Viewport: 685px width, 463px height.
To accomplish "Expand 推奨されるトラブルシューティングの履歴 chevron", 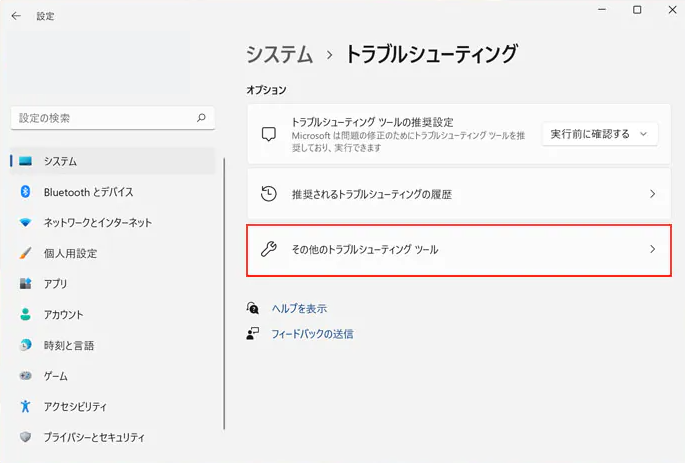I will (652, 194).
